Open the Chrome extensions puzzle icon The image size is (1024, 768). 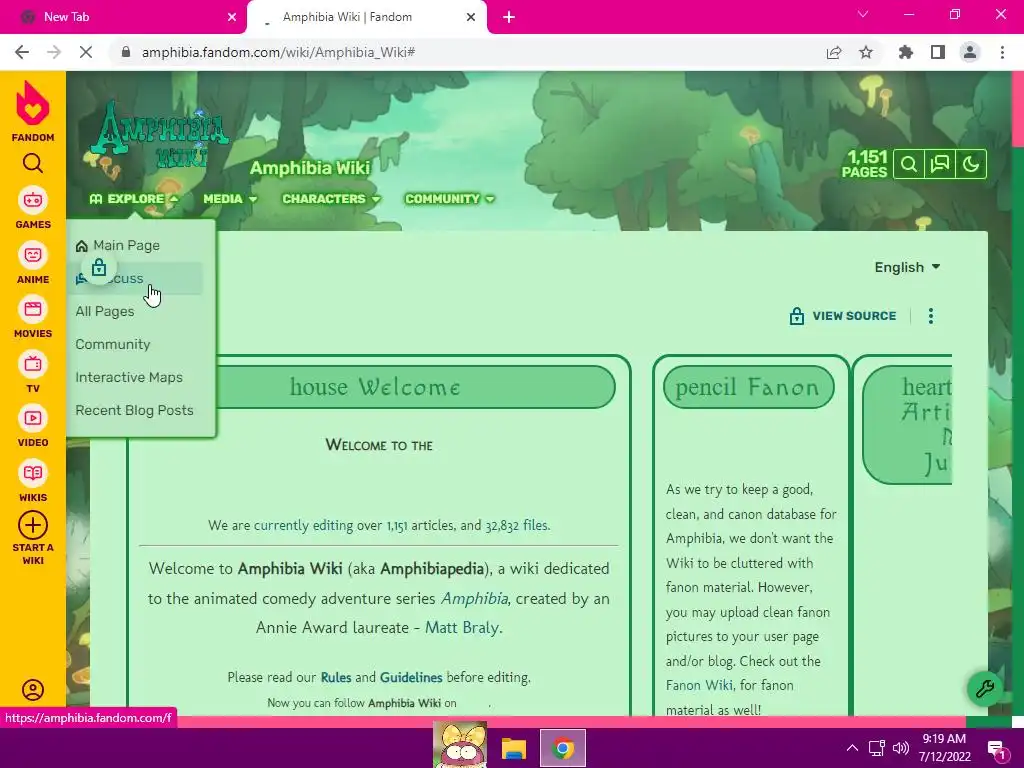[905, 52]
